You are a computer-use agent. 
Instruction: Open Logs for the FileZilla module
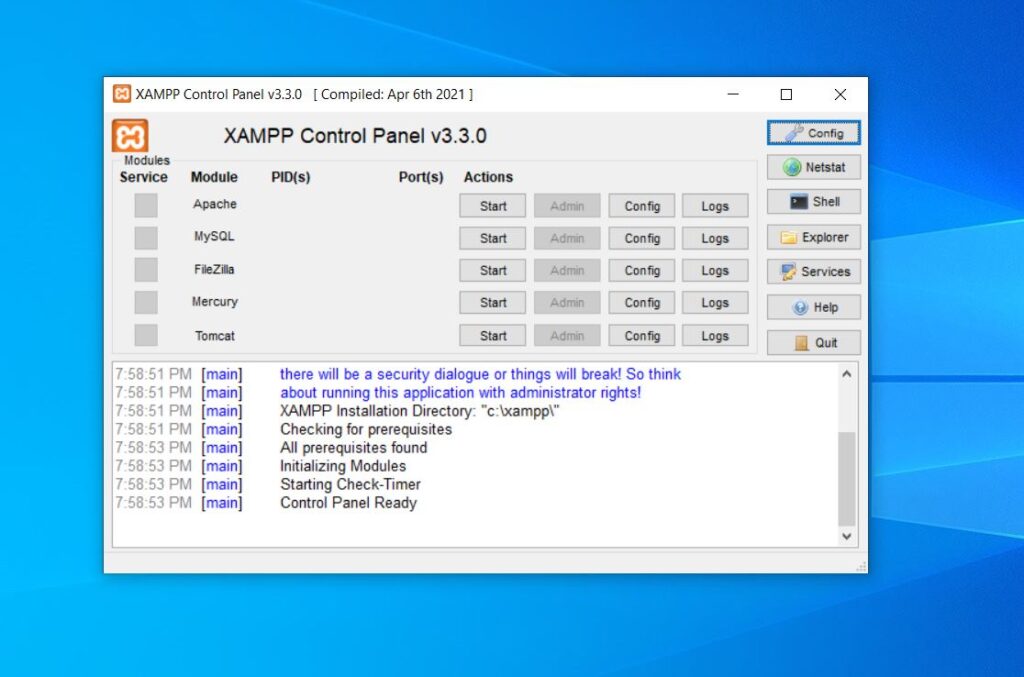(x=715, y=270)
